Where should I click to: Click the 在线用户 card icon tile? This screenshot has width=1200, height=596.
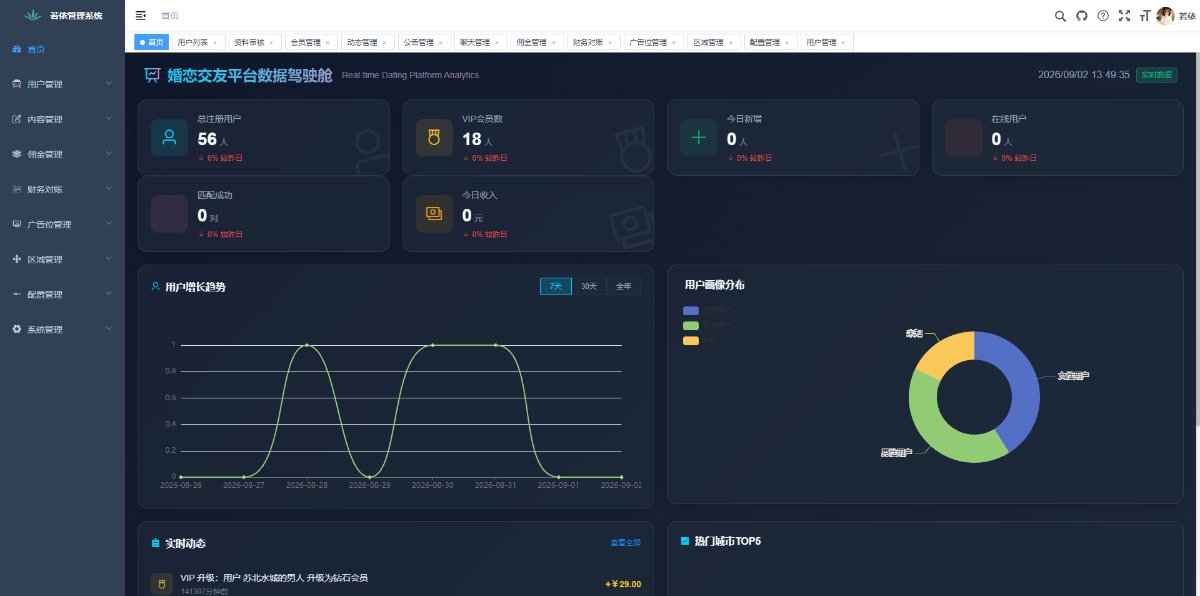963,137
